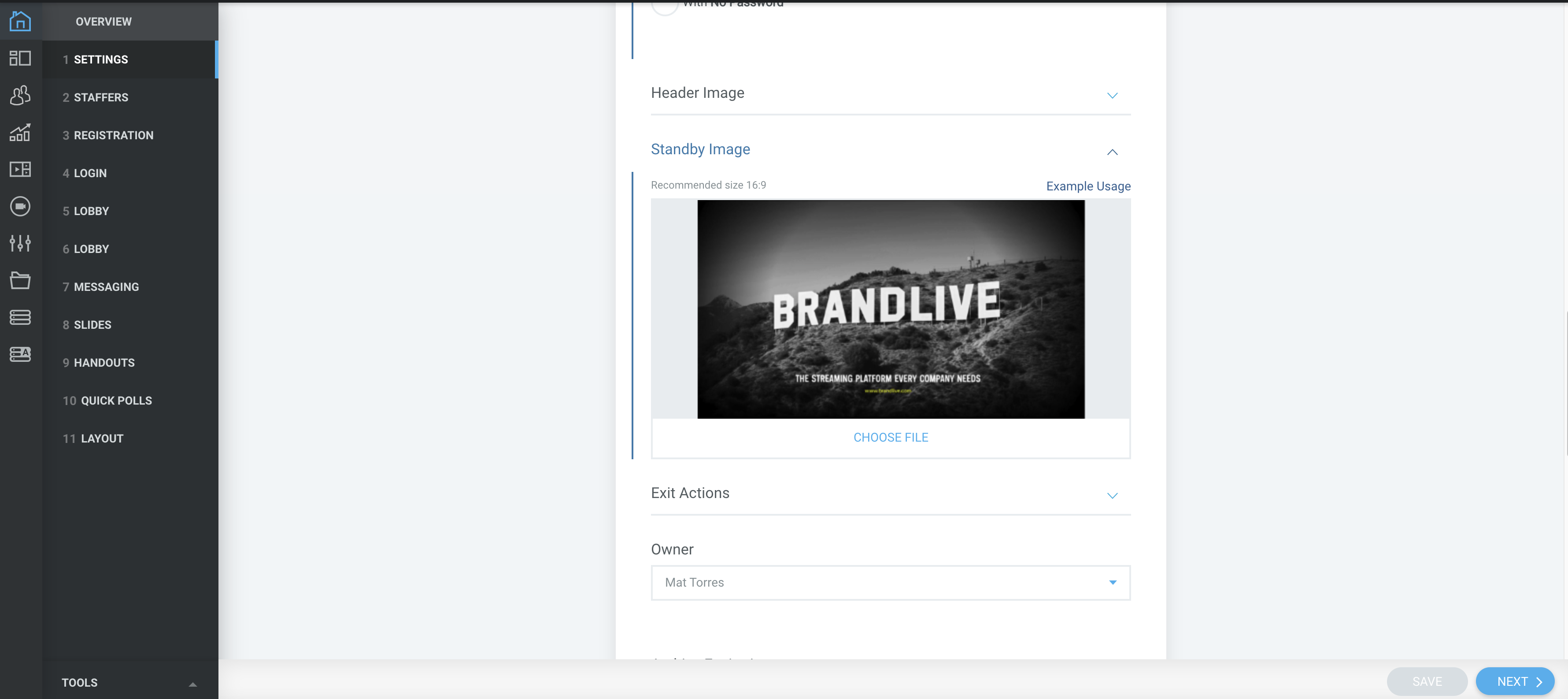Go to the 11 LAYOUT step
Viewport: 1568px width, 699px height.
pyautogui.click(x=130, y=439)
